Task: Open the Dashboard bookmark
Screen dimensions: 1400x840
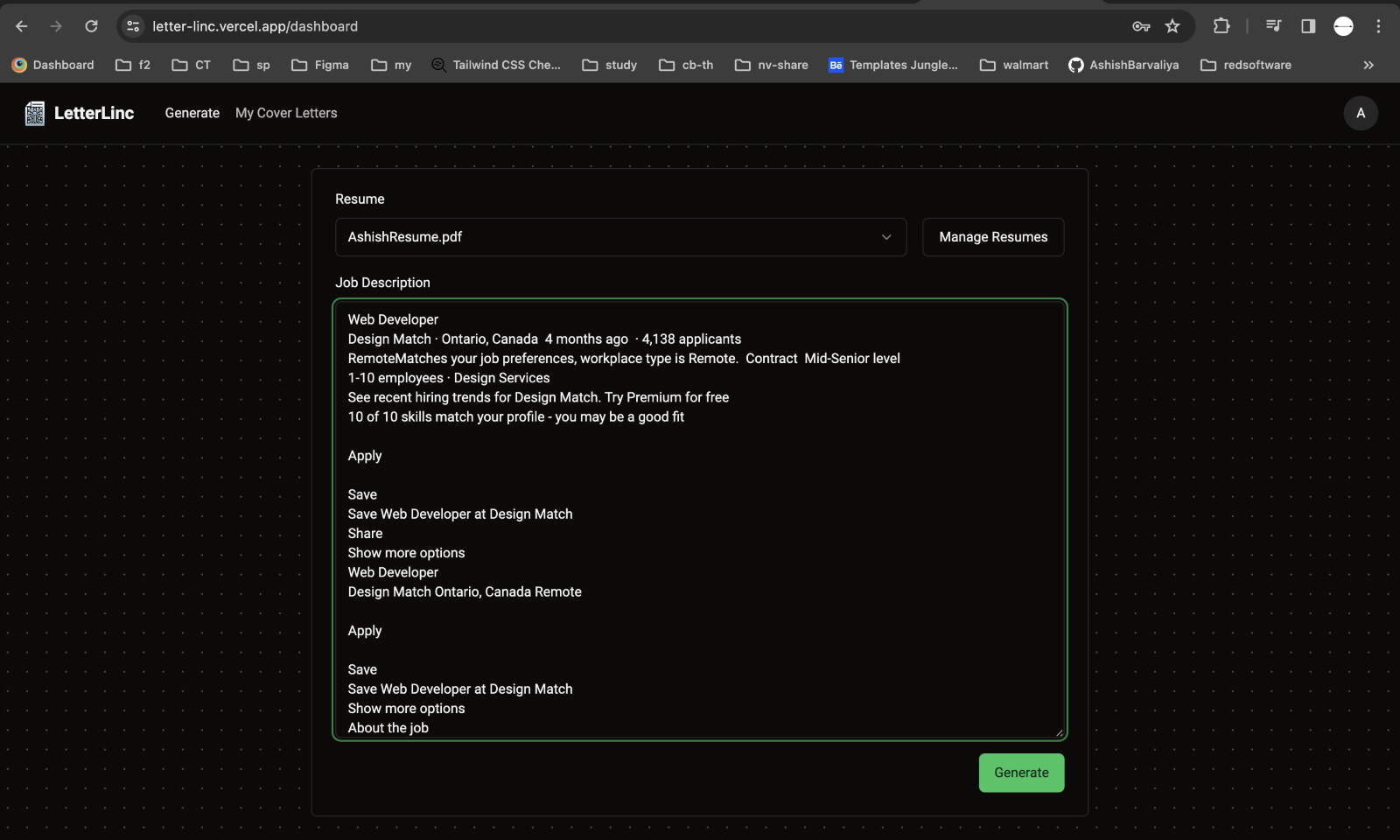Action: [x=53, y=65]
